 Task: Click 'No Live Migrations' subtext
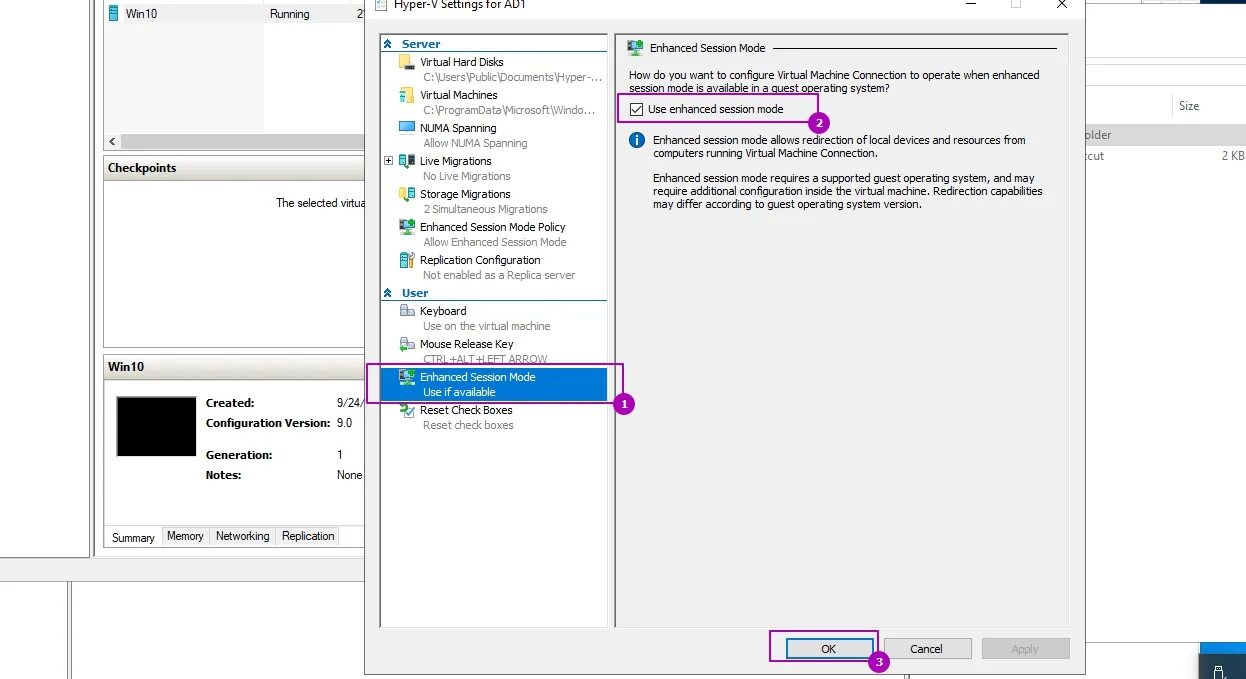point(467,176)
